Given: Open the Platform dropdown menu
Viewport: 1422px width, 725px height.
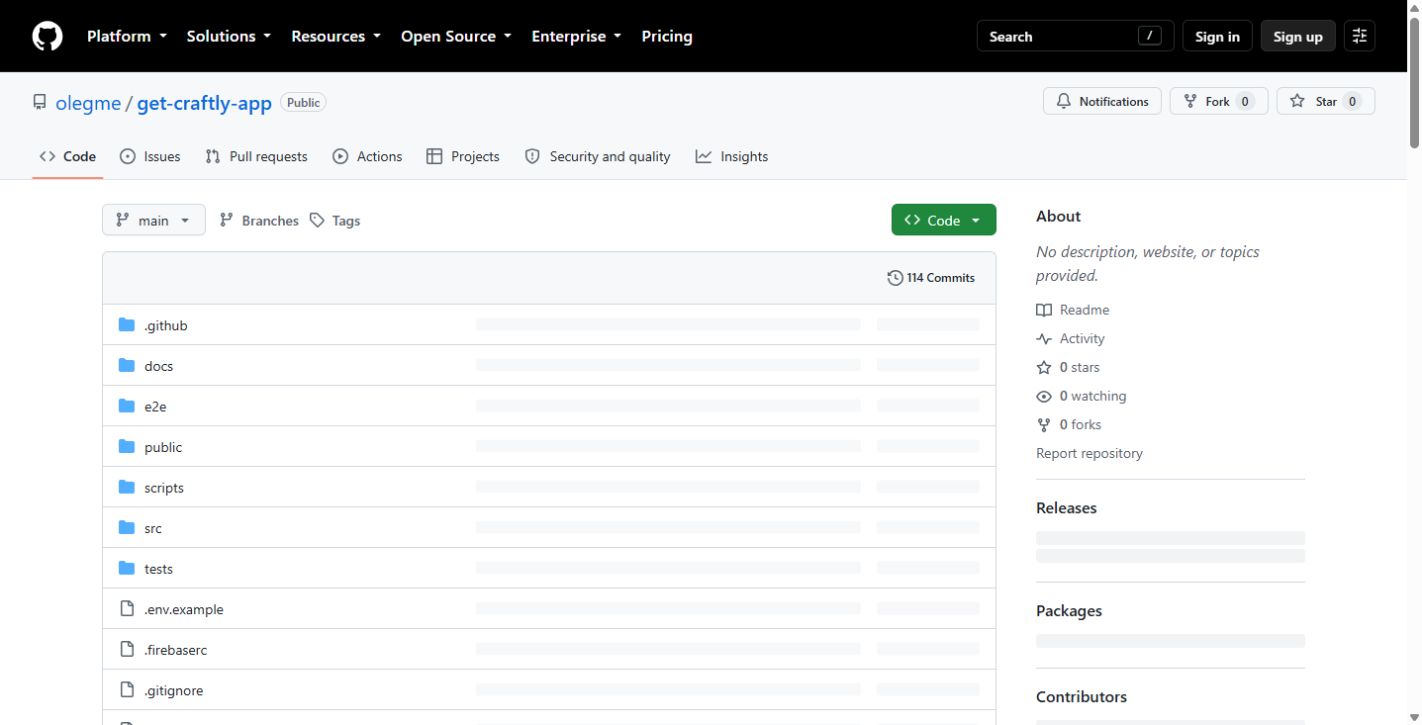Looking at the screenshot, I should pos(126,36).
